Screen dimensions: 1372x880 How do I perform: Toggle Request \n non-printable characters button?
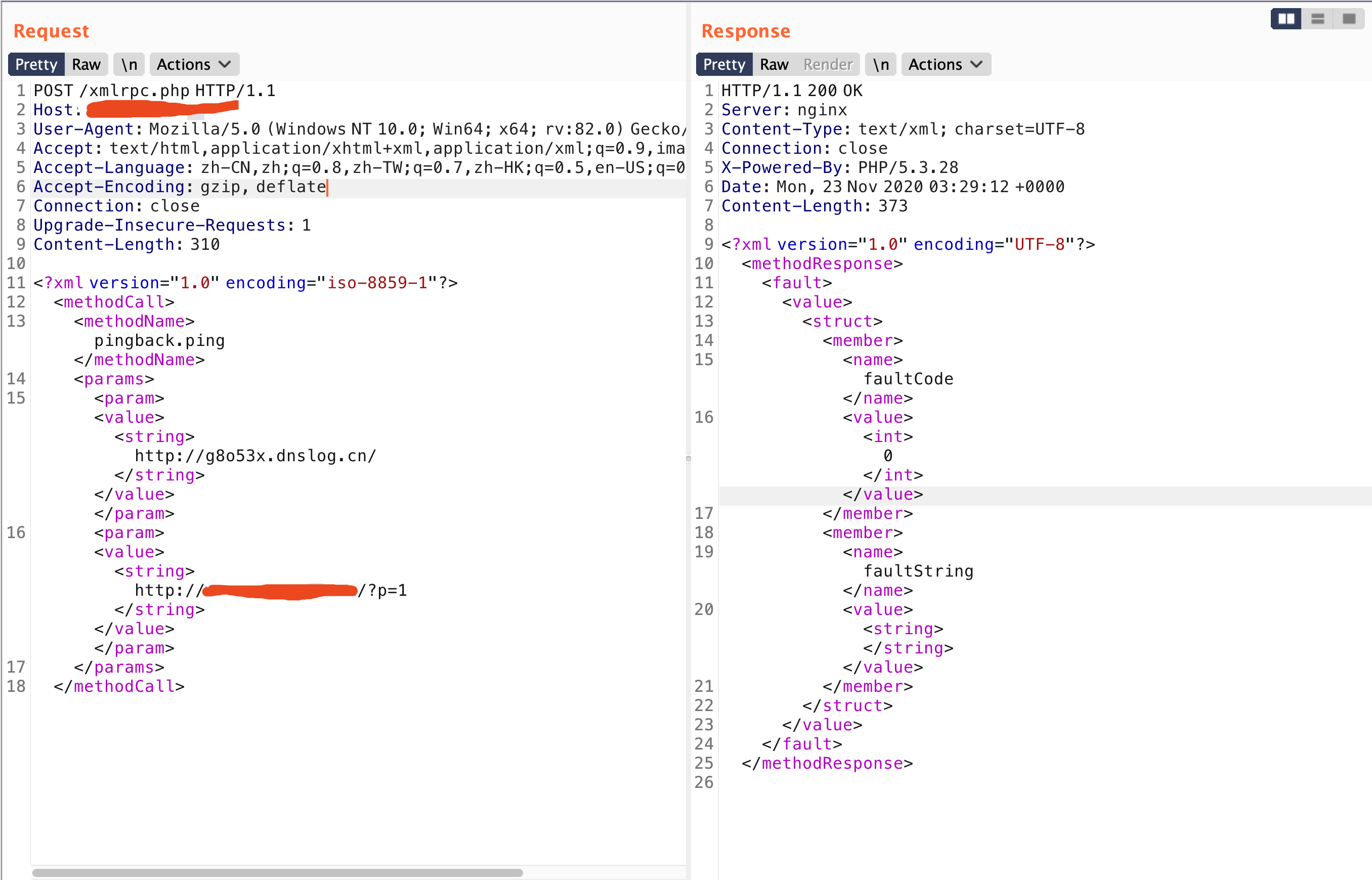tap(129, 65)
